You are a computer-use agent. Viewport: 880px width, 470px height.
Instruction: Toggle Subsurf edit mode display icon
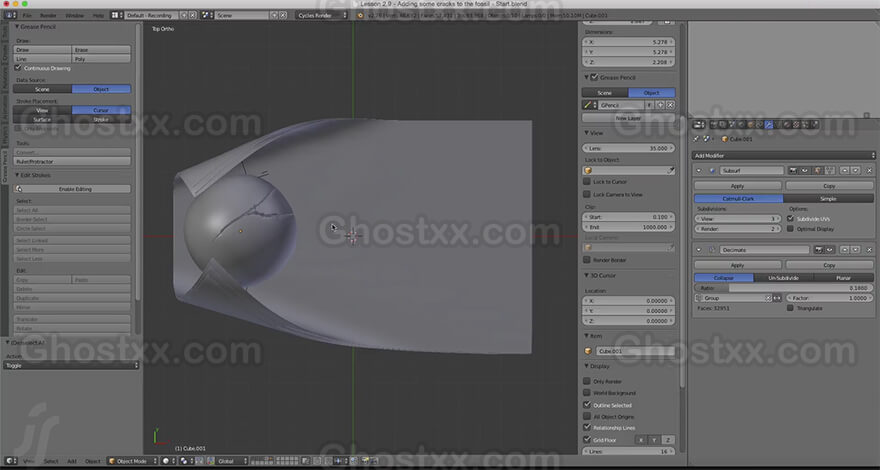coord(819,170)
